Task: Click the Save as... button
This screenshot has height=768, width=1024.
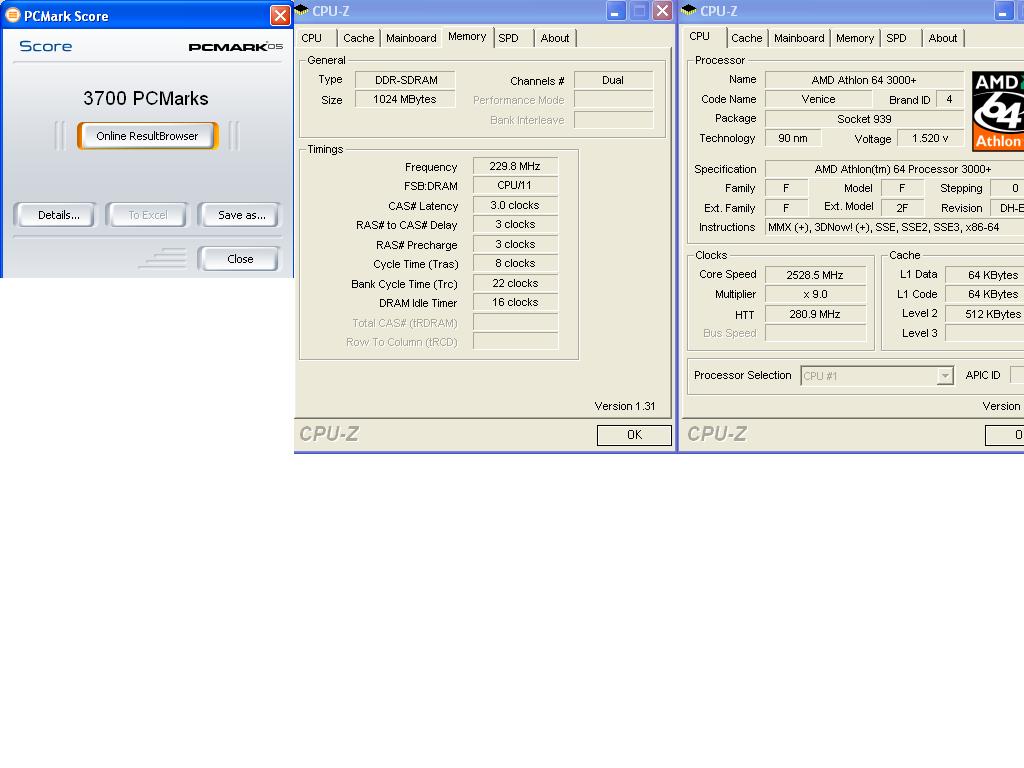Action: click(x=241, y=215)
